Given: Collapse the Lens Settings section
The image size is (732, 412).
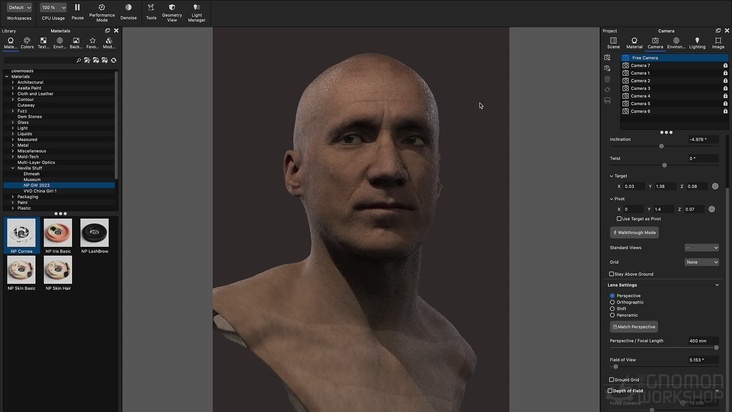Looking at the screenshot, I should point(717,285).
